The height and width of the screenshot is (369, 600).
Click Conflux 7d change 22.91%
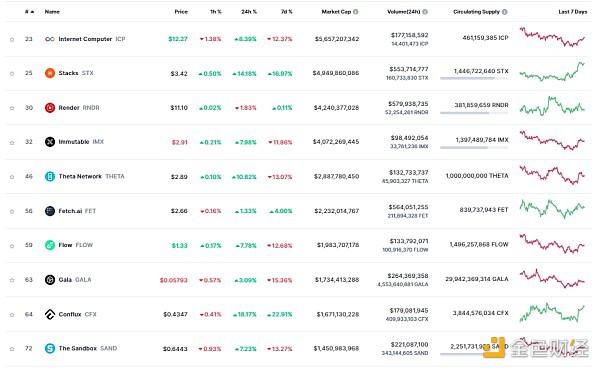(280, 315)
